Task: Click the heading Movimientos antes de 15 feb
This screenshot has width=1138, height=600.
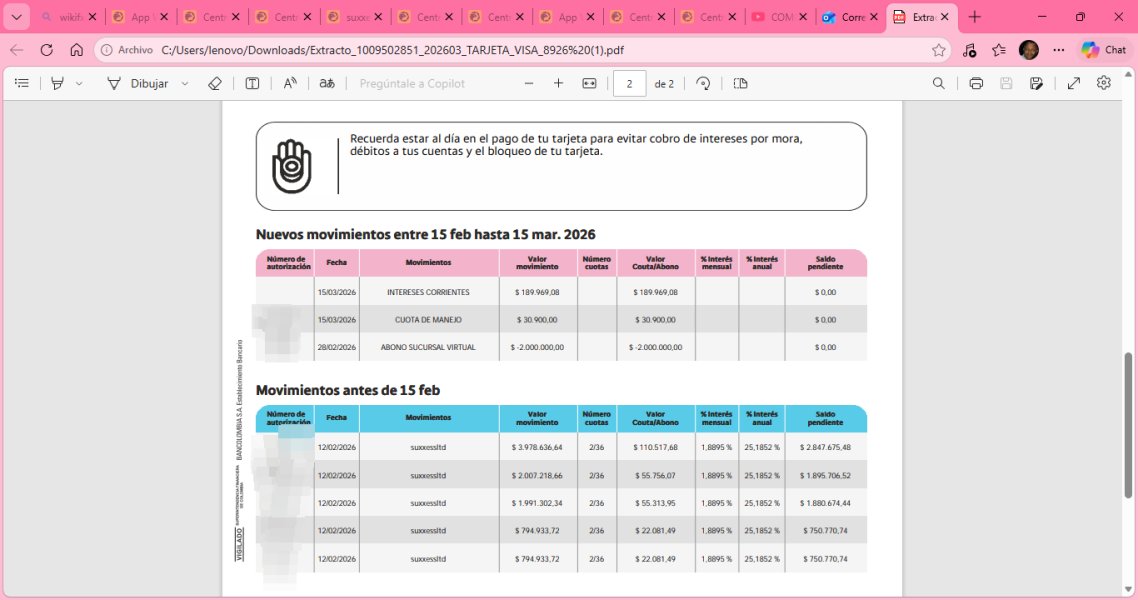Action: pyautogui.click(x=348, y=390)
